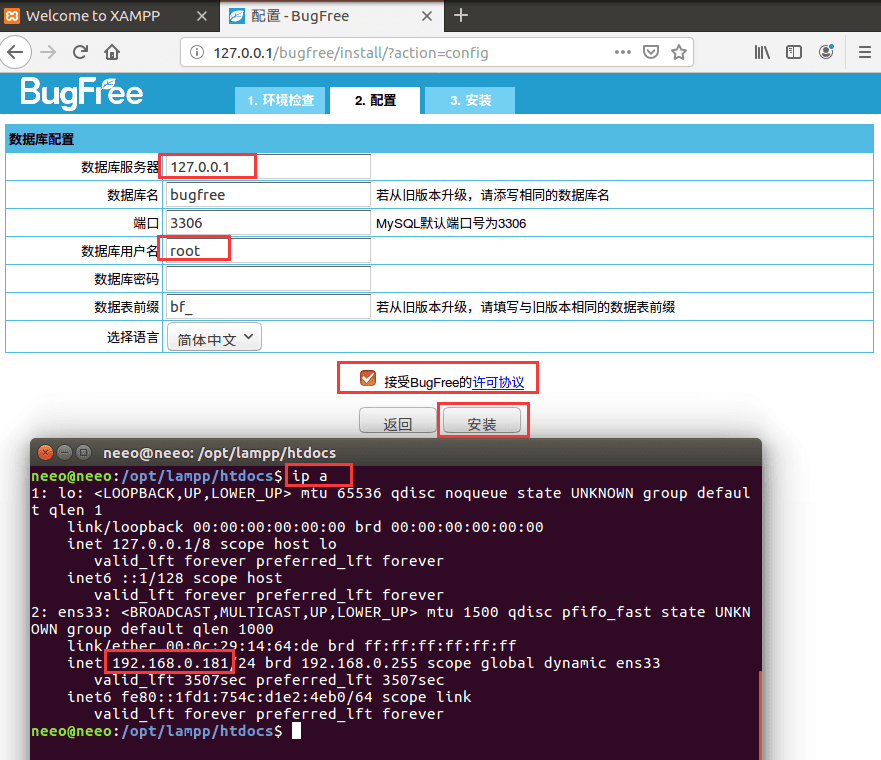Click the 数据表前缀 upgrade hint text

pos(525,307)
